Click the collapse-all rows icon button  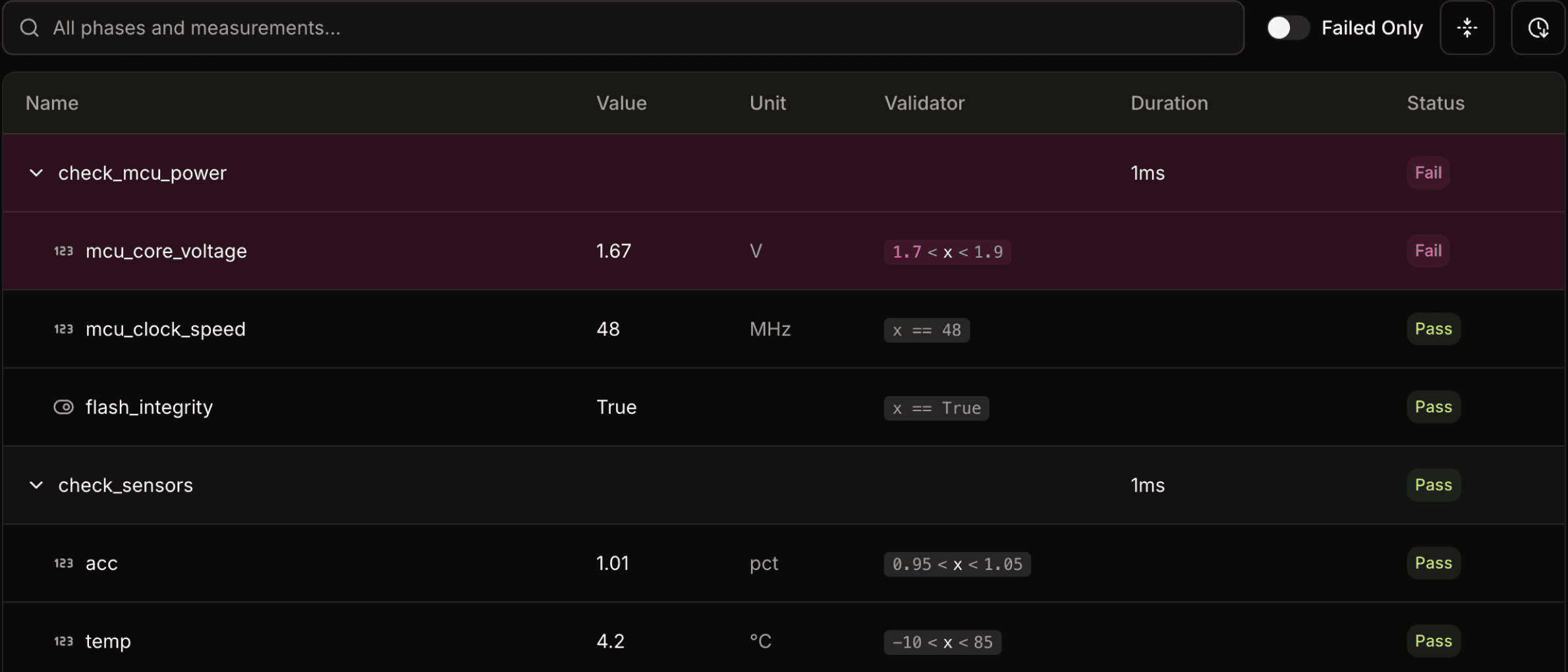pos(1467,28)
